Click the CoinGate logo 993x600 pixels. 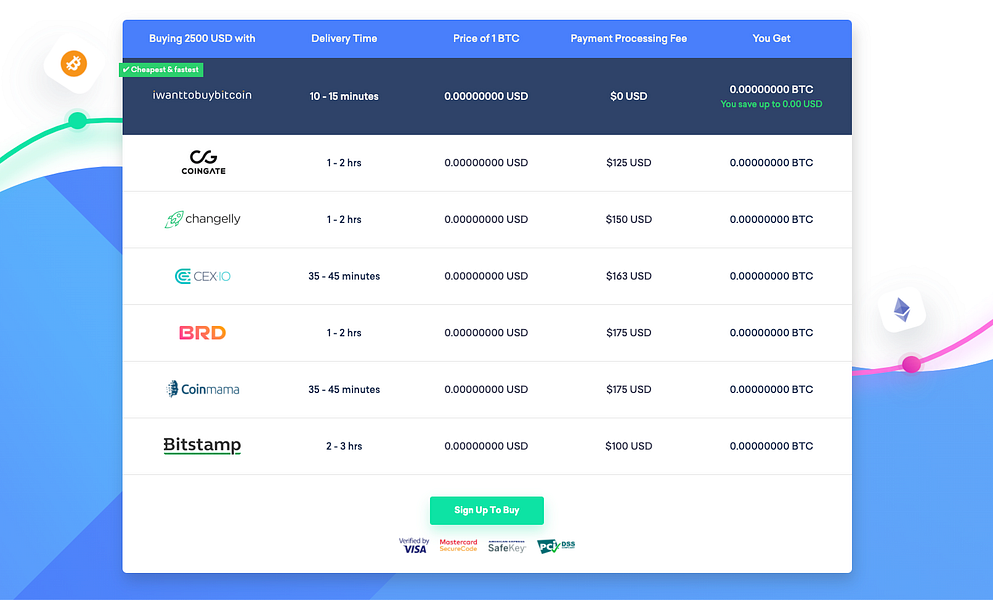click(x=203, y=162)
